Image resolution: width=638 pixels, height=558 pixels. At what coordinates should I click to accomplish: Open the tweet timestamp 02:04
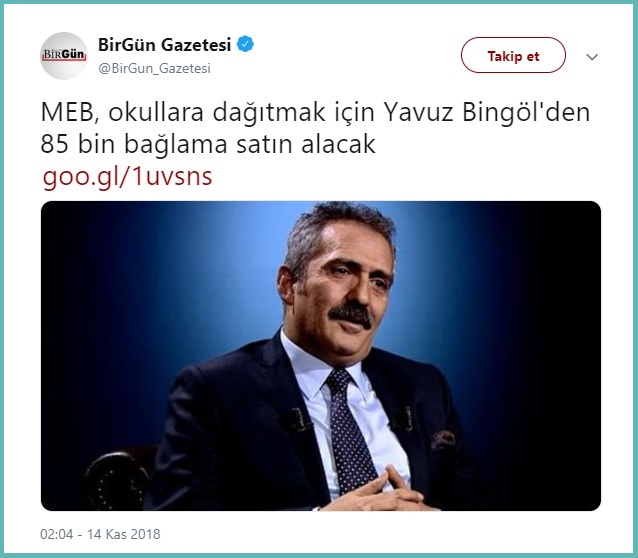[x=57, y=534]
